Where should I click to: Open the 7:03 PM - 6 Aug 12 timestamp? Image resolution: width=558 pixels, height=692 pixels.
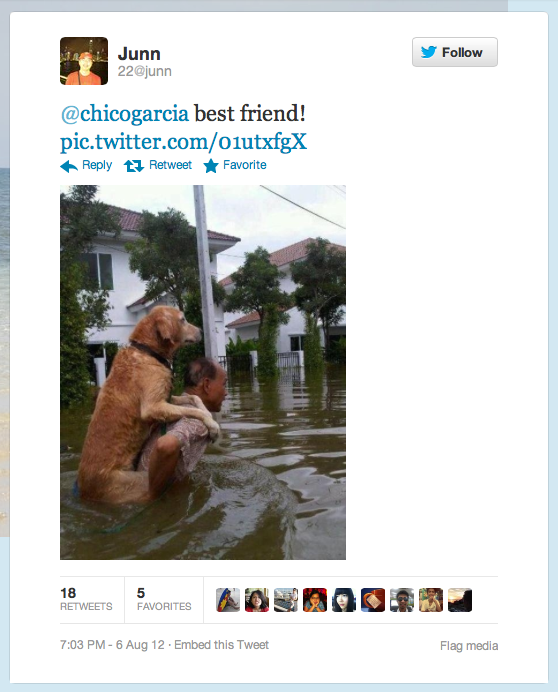click(112, 645)
